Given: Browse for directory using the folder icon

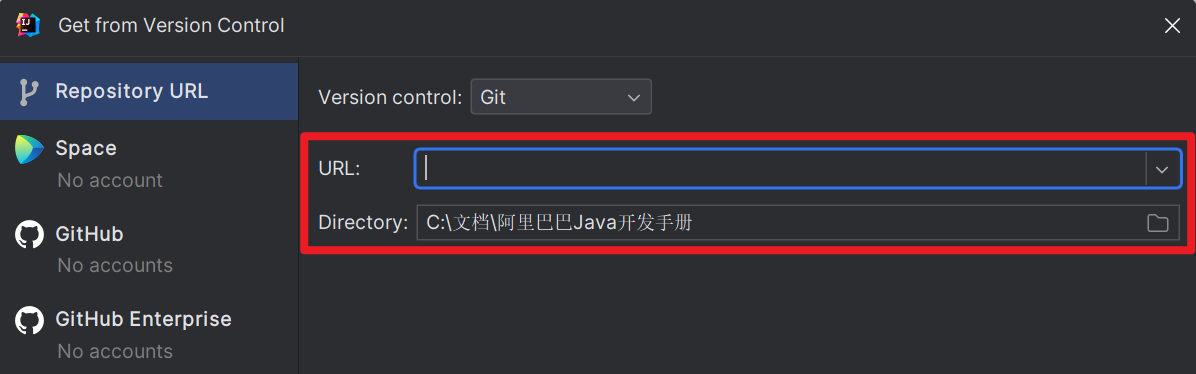Looking at the screenshot, I should tap(1158, 223).
